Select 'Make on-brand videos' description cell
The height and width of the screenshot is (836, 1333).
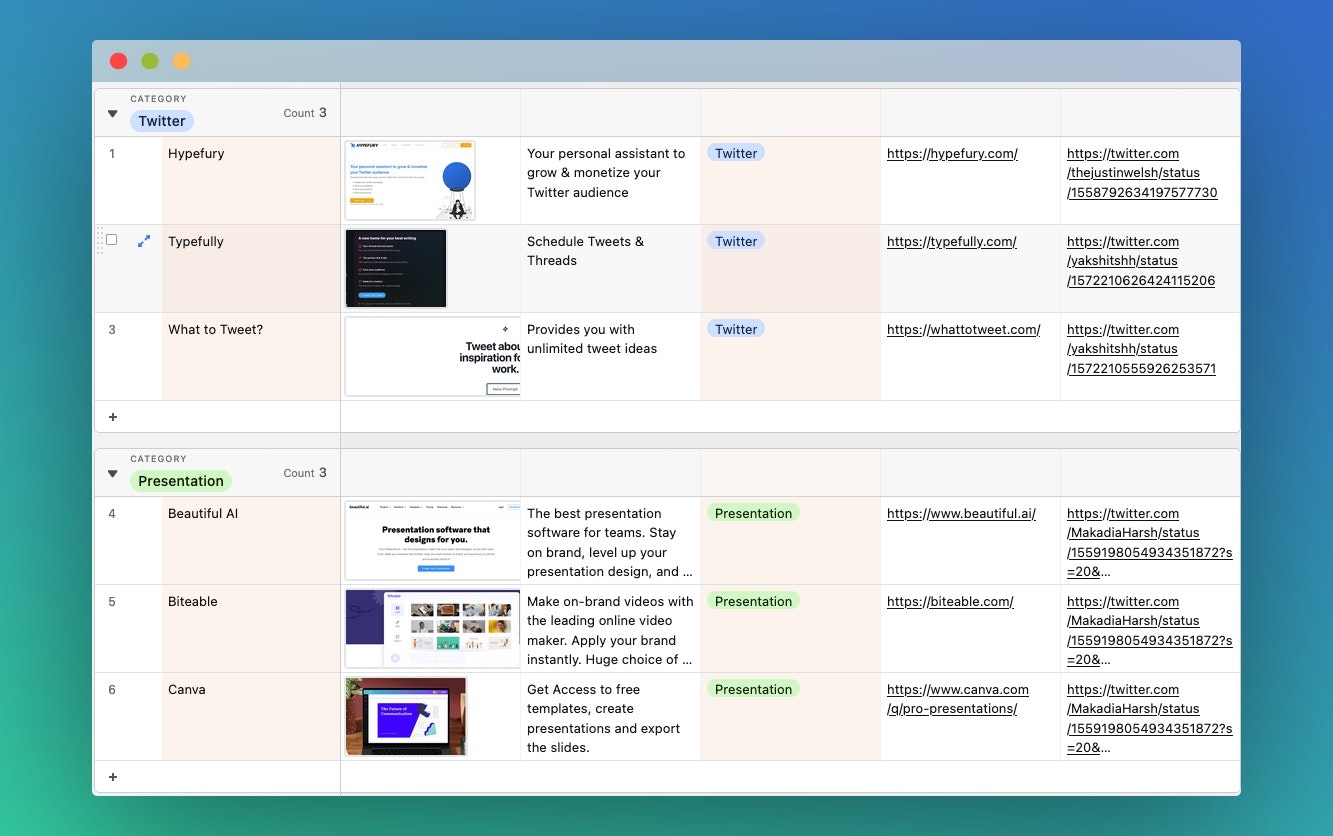610,631
